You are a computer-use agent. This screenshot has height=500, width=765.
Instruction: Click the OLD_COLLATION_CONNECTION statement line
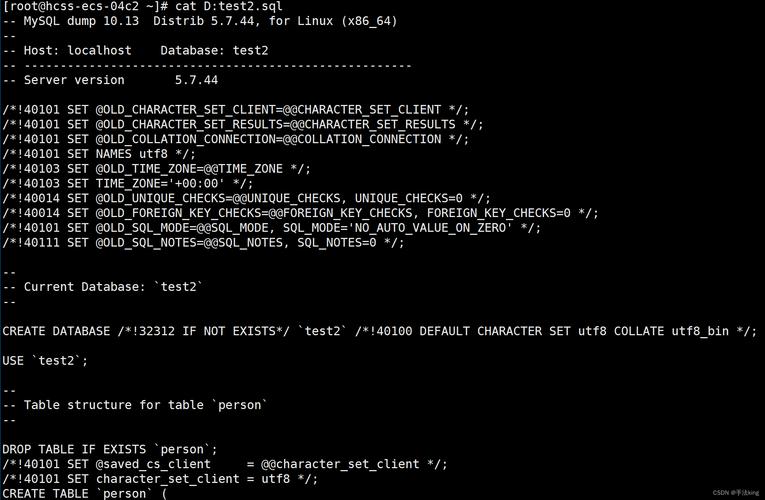tap(235, 139)
